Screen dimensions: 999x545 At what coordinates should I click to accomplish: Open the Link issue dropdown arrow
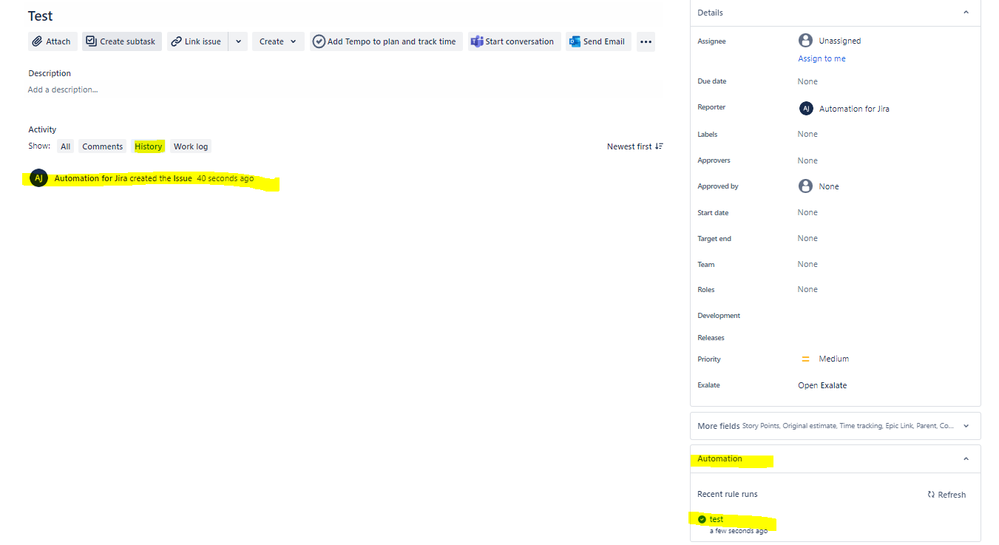tap(238, 41)
